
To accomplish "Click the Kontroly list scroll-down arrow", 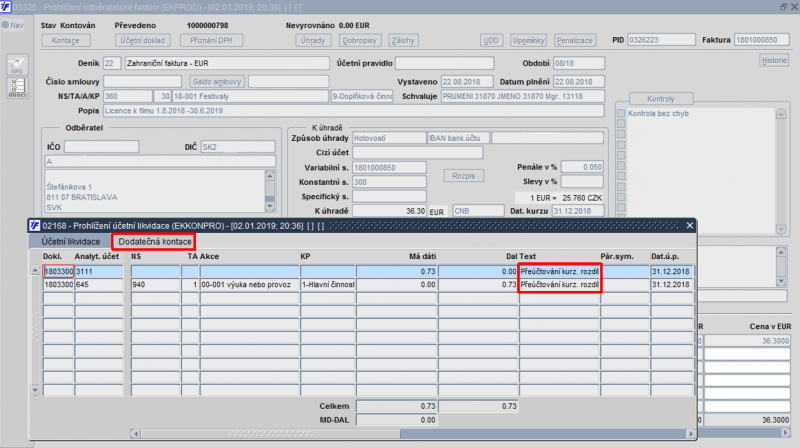I will point(781,229).
